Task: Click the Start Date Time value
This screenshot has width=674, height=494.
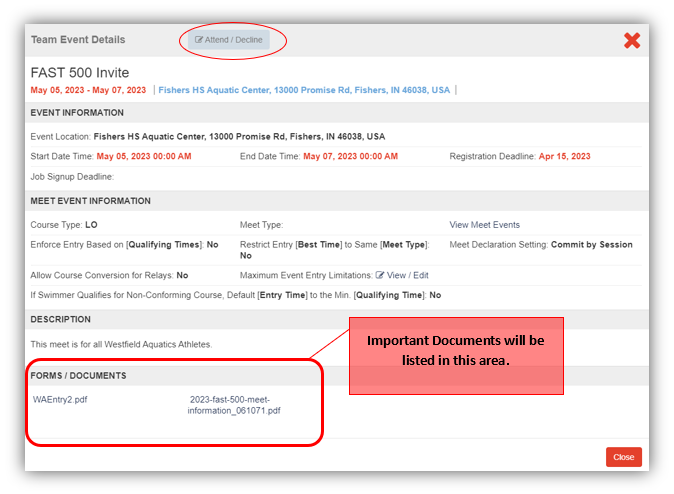Action: pos(143,157)
